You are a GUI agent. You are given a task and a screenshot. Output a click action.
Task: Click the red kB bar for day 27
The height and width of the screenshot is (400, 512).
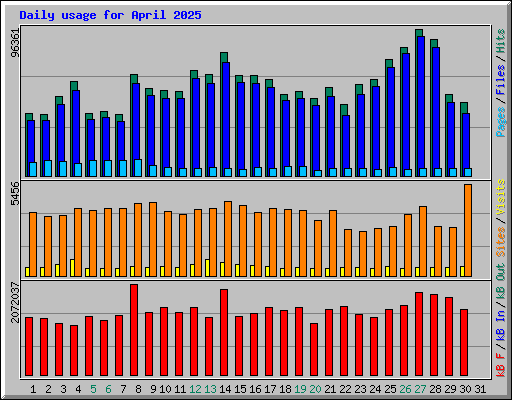pos(419,334)
